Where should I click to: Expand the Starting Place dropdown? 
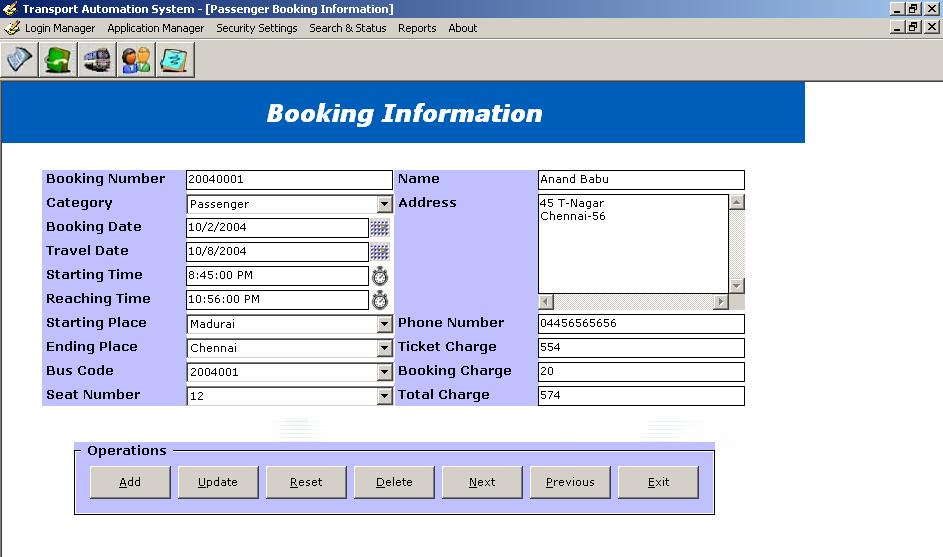(x=385, y=324)
